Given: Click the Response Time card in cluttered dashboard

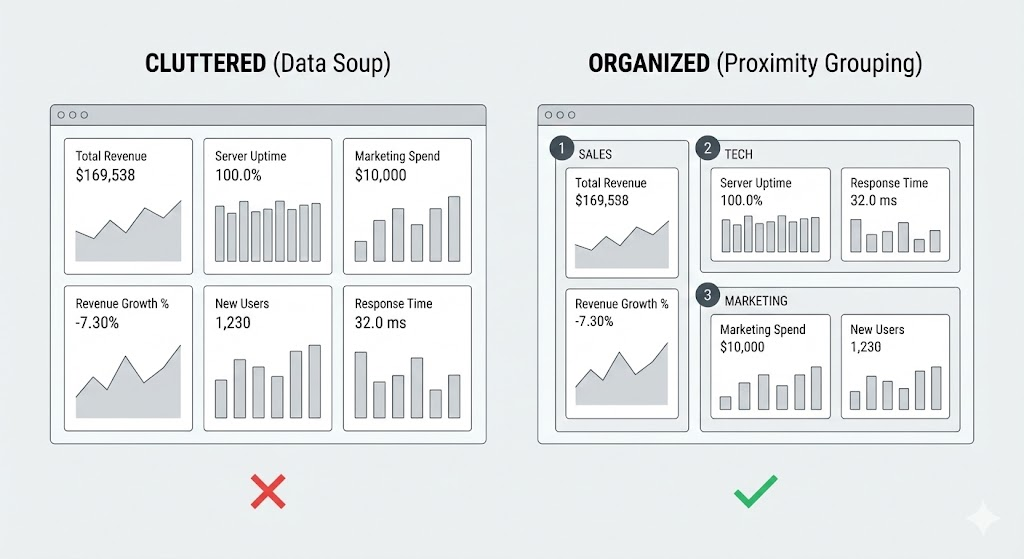Looking at the screenshot, I should tap(407, 358).
